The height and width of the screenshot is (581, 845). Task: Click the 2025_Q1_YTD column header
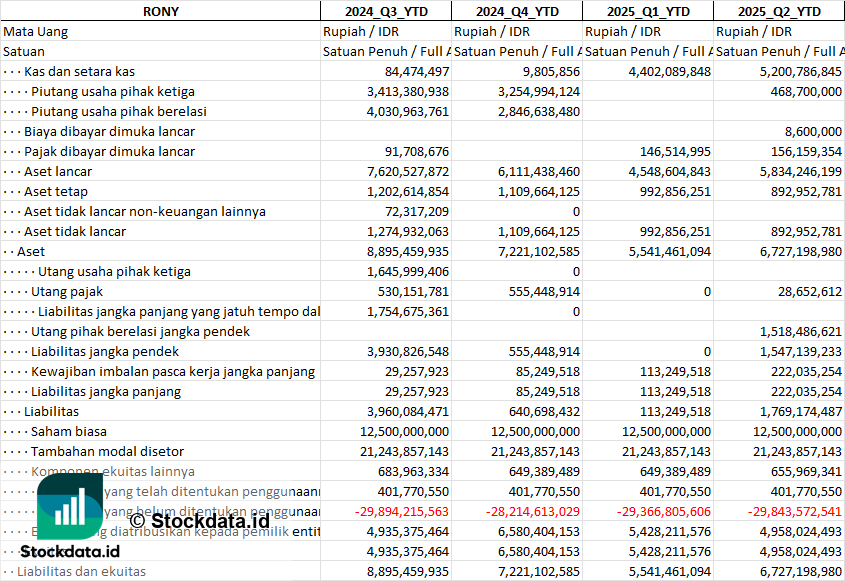pyautogui.click(x=648, y=11)
